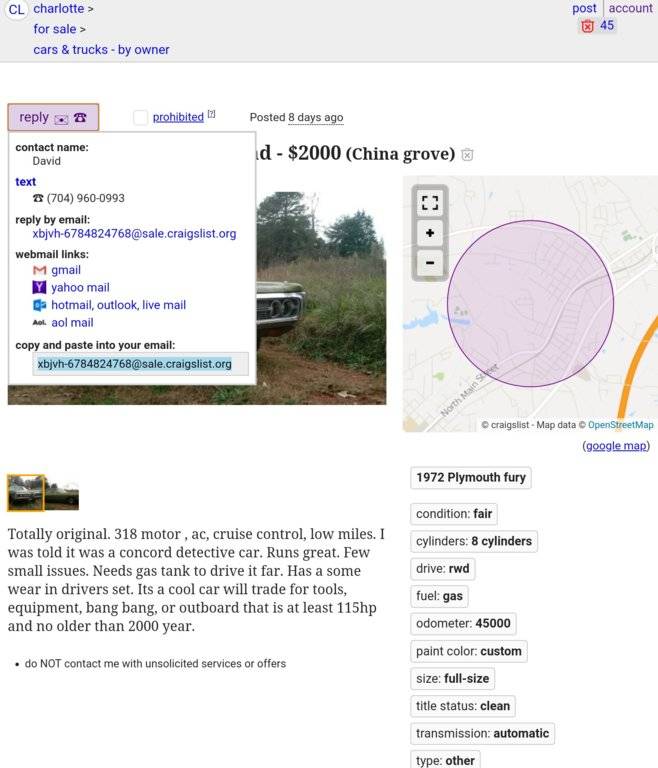
Task: Zoom out on the map
Action: coord(430,263)
